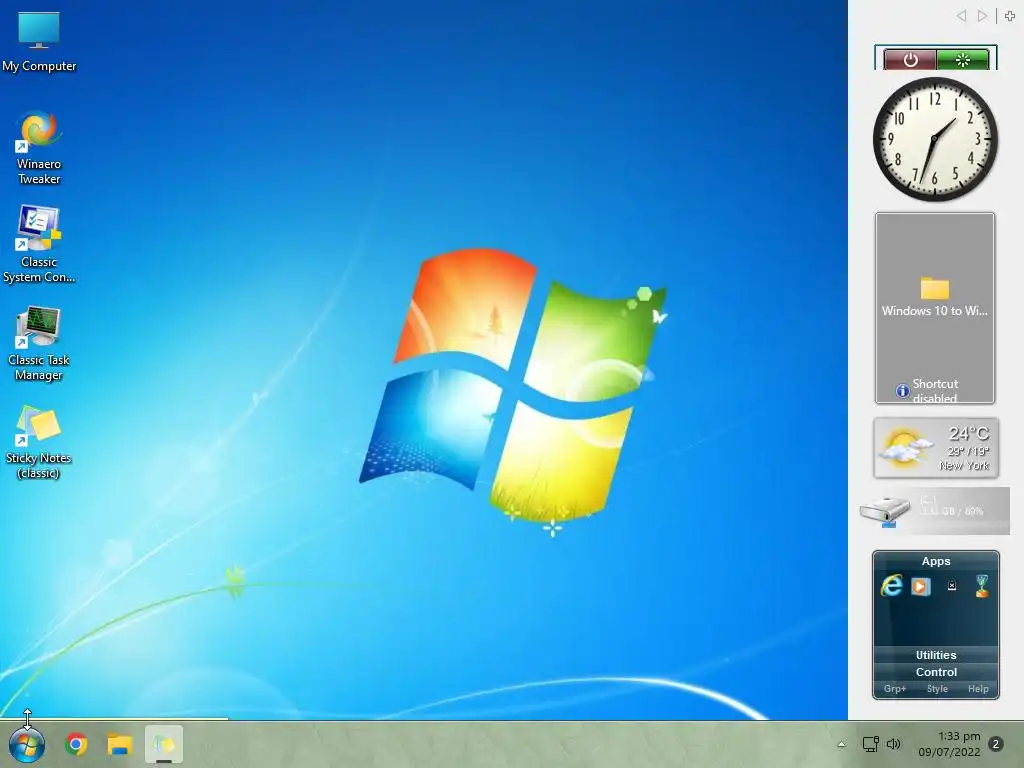Open the taskbar clock 1:33 pm
The image size is (1024, 768).
pos(950,744)
